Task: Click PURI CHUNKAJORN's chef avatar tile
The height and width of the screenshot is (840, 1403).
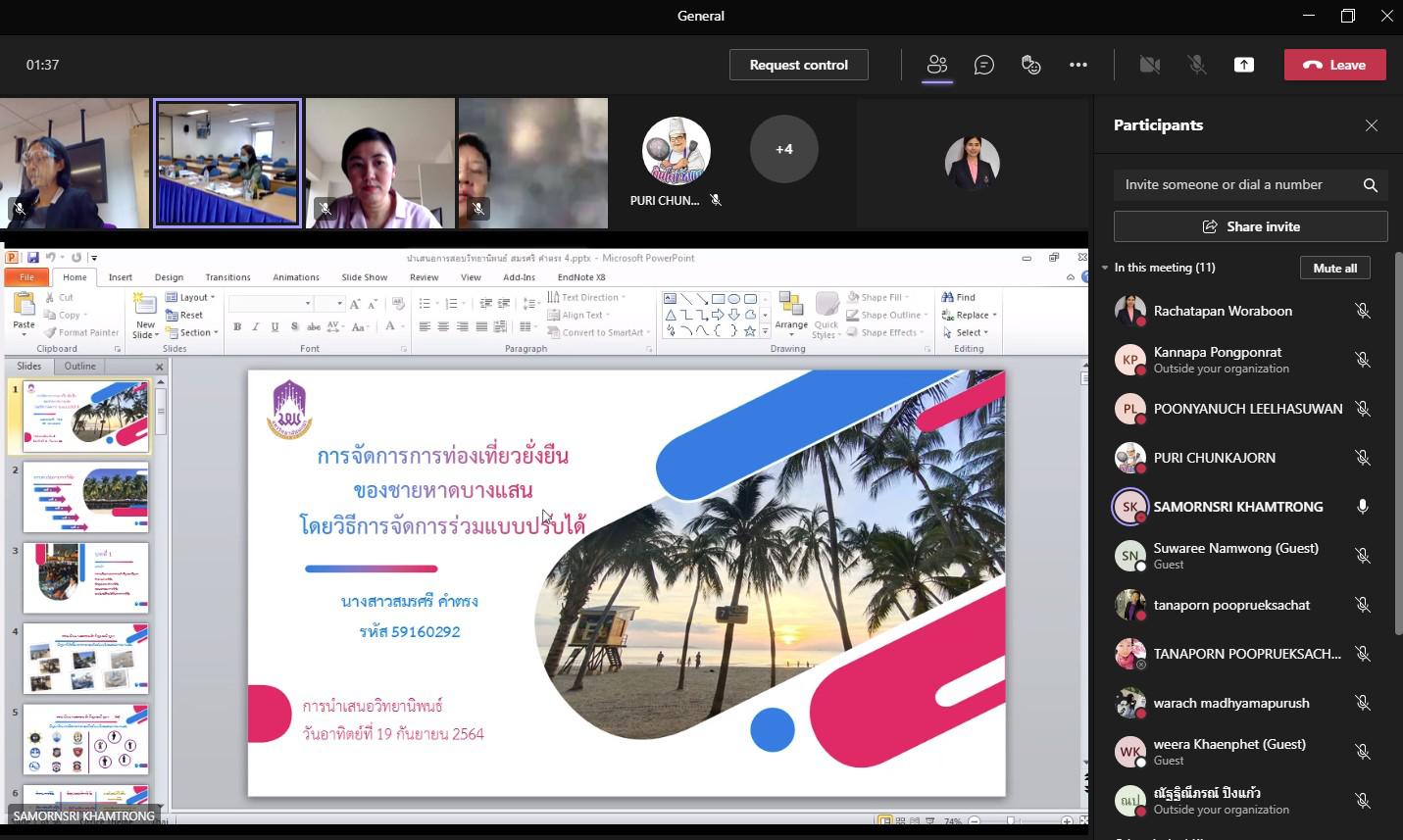Action: point(676,150)
